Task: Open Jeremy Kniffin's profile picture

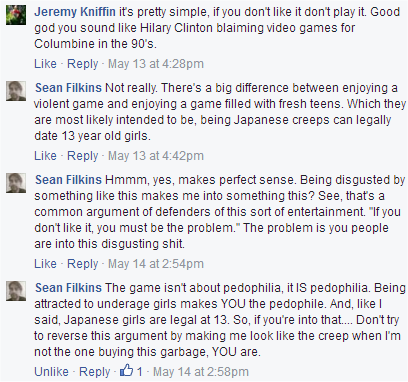Action: [16, 15]
